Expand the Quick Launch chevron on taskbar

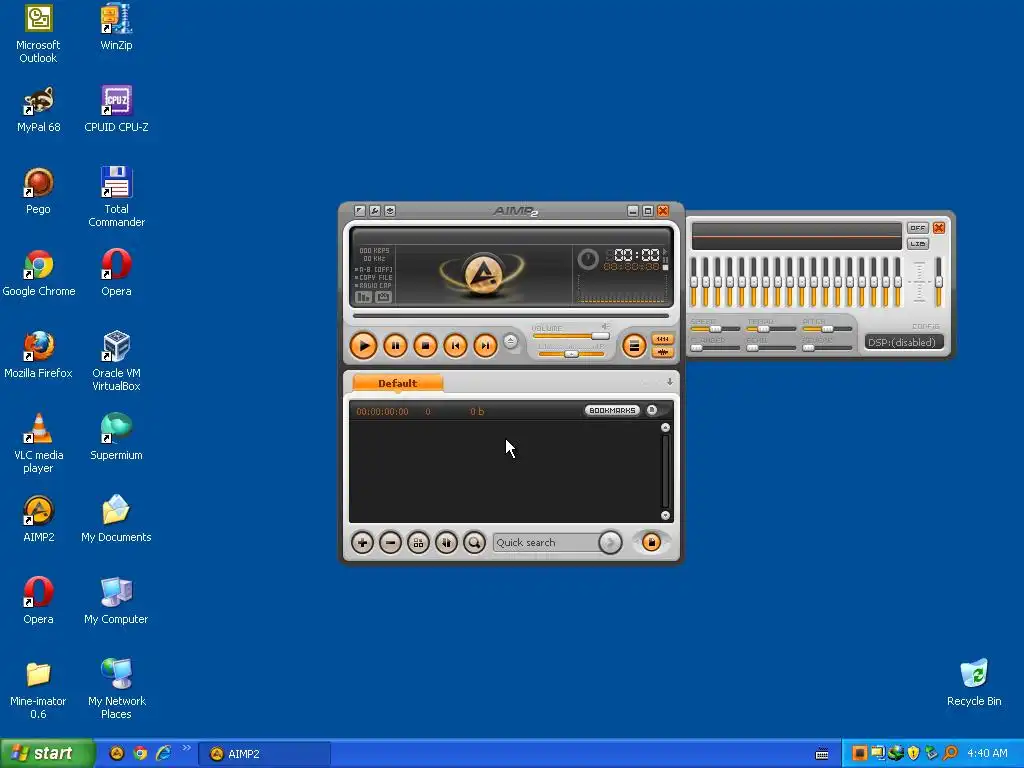point(186,748)
